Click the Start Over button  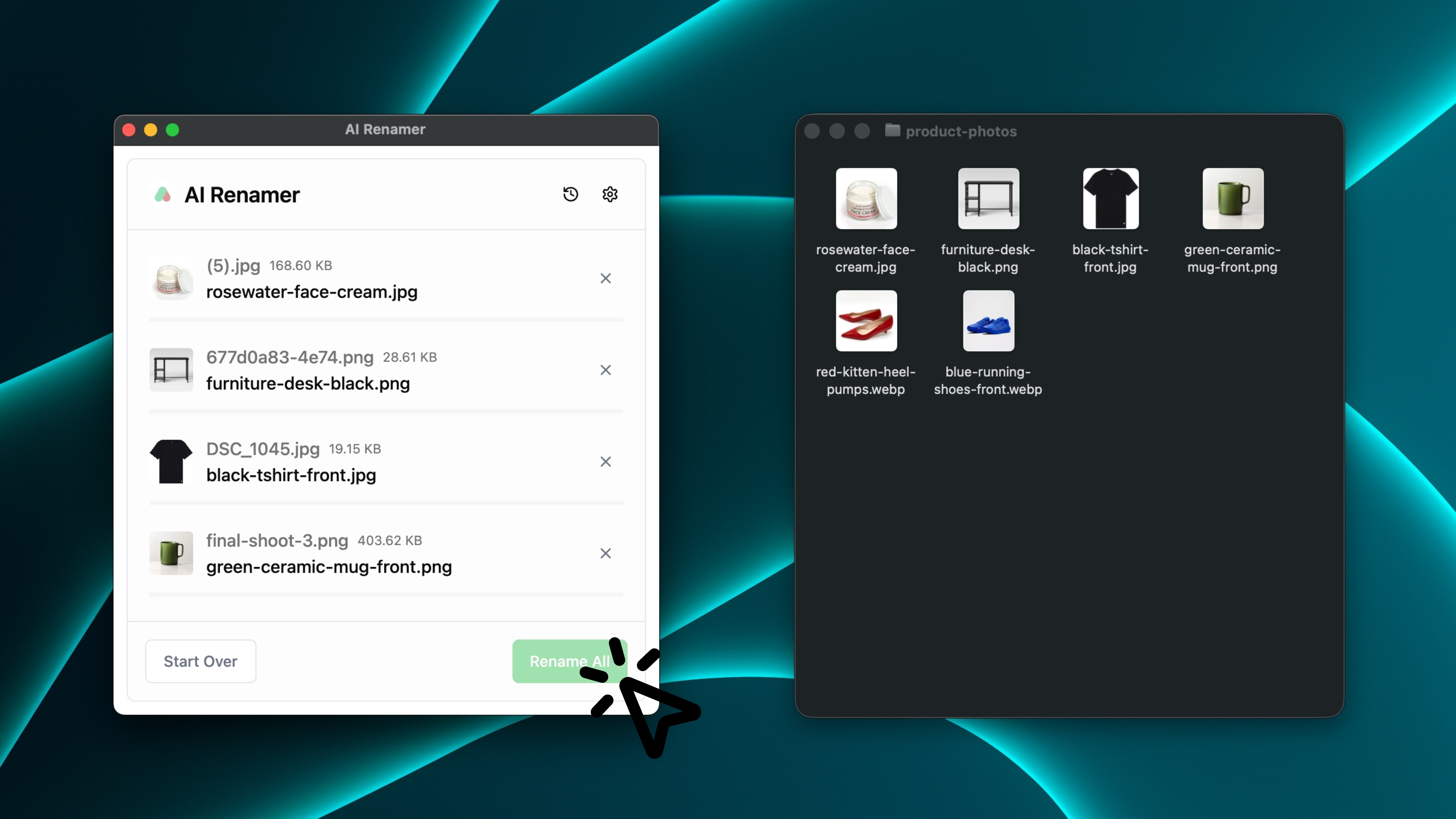point(200,661)
